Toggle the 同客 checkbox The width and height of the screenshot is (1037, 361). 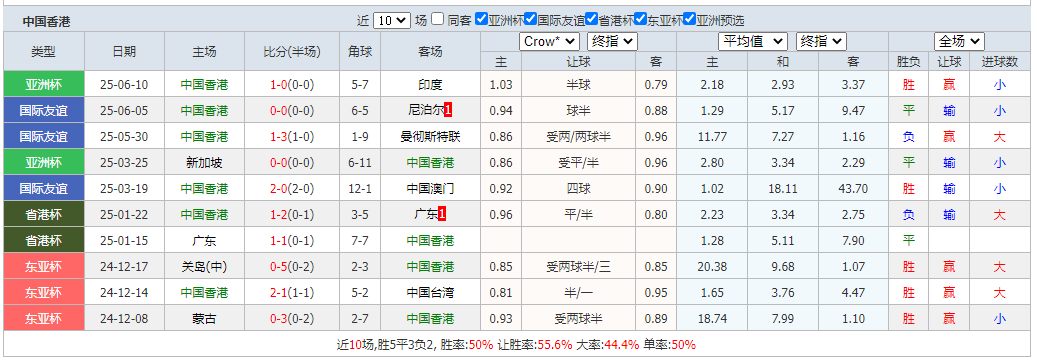coord(438,19)
